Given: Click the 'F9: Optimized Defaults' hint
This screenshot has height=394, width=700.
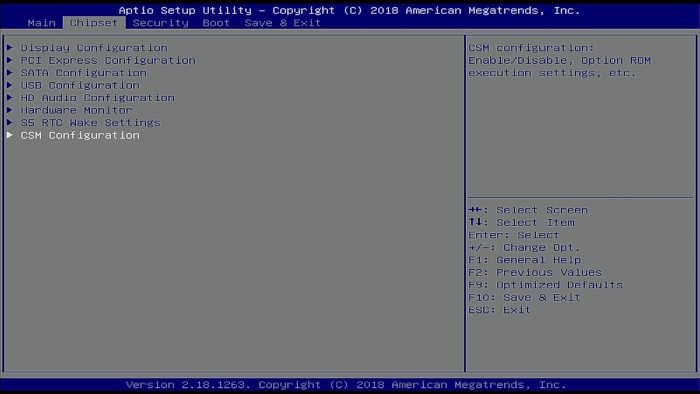Looking at the screenshot, I should click(x=545, y=285).
